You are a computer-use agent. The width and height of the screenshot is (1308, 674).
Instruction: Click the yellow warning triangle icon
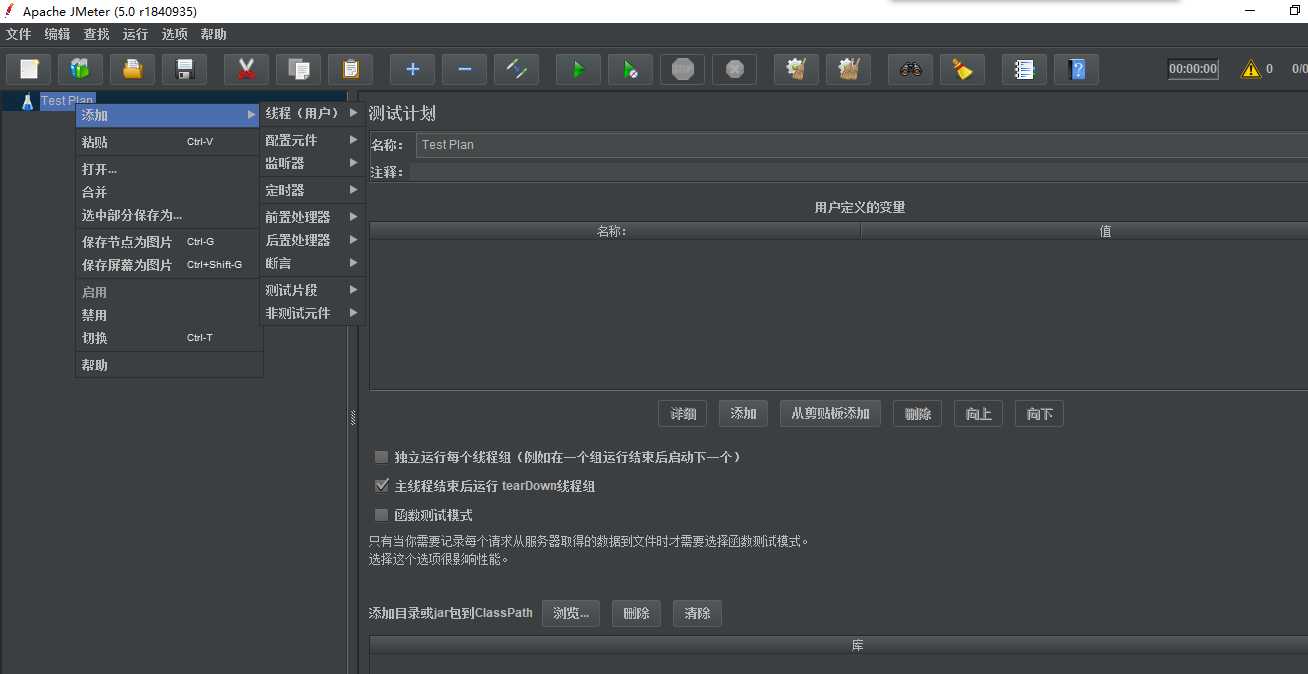pyautogui.click(x=1251, y=69)
